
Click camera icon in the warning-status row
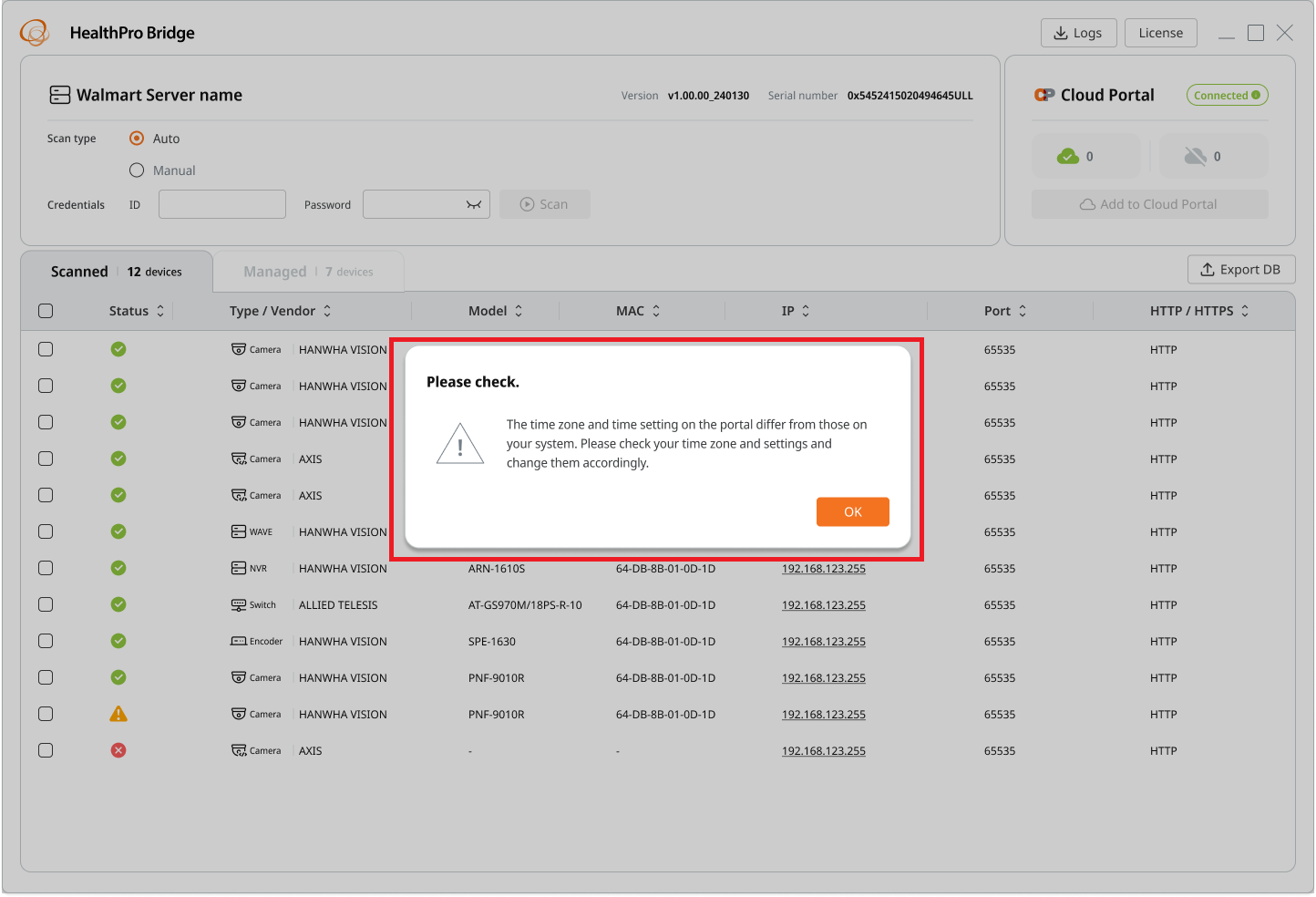point(239,714)
